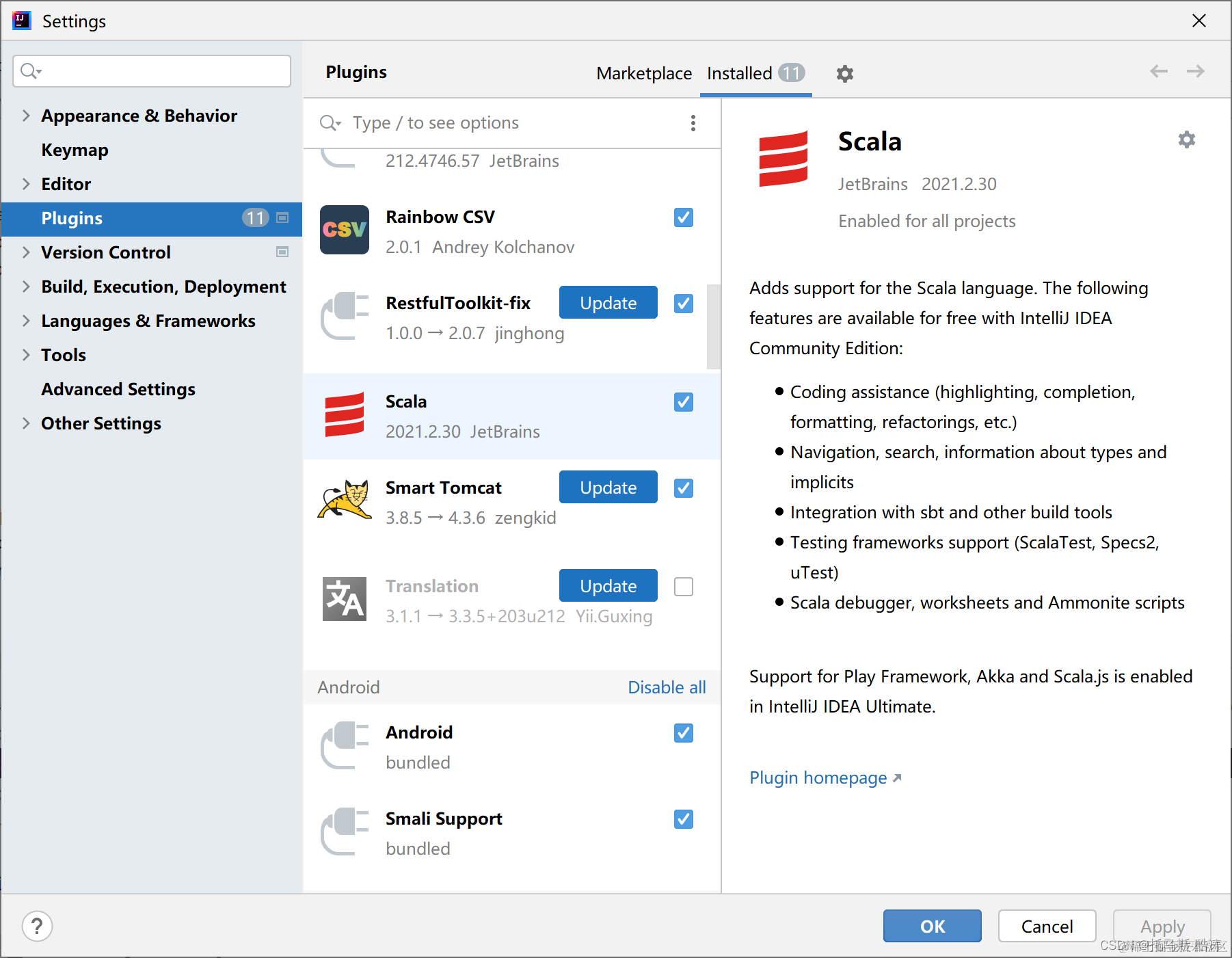Update the RestfulToolkit-fix plugin
Screen dimensions: 1232x958
point(608,303)
